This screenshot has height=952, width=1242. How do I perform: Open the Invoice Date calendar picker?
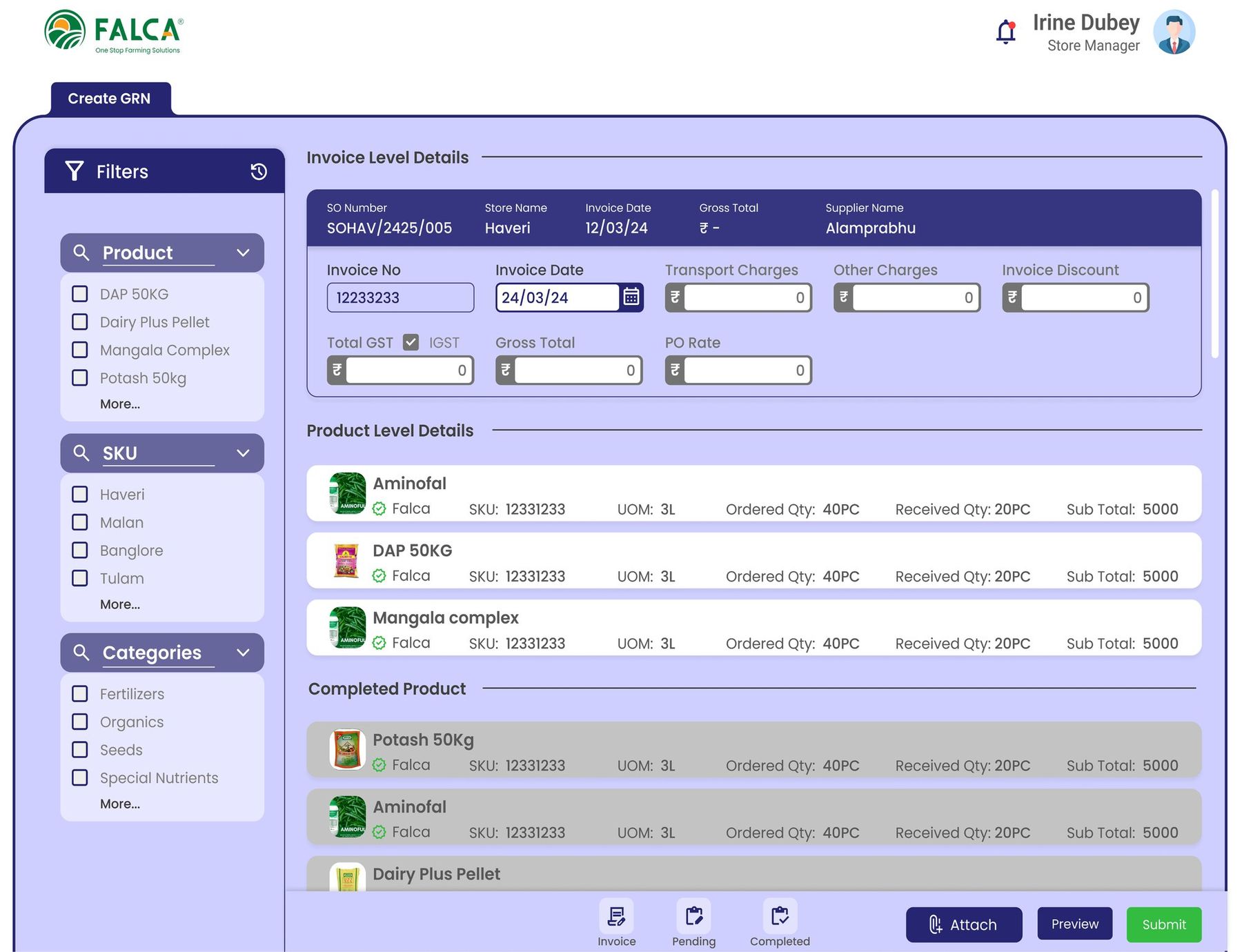(x=631, y=297)
